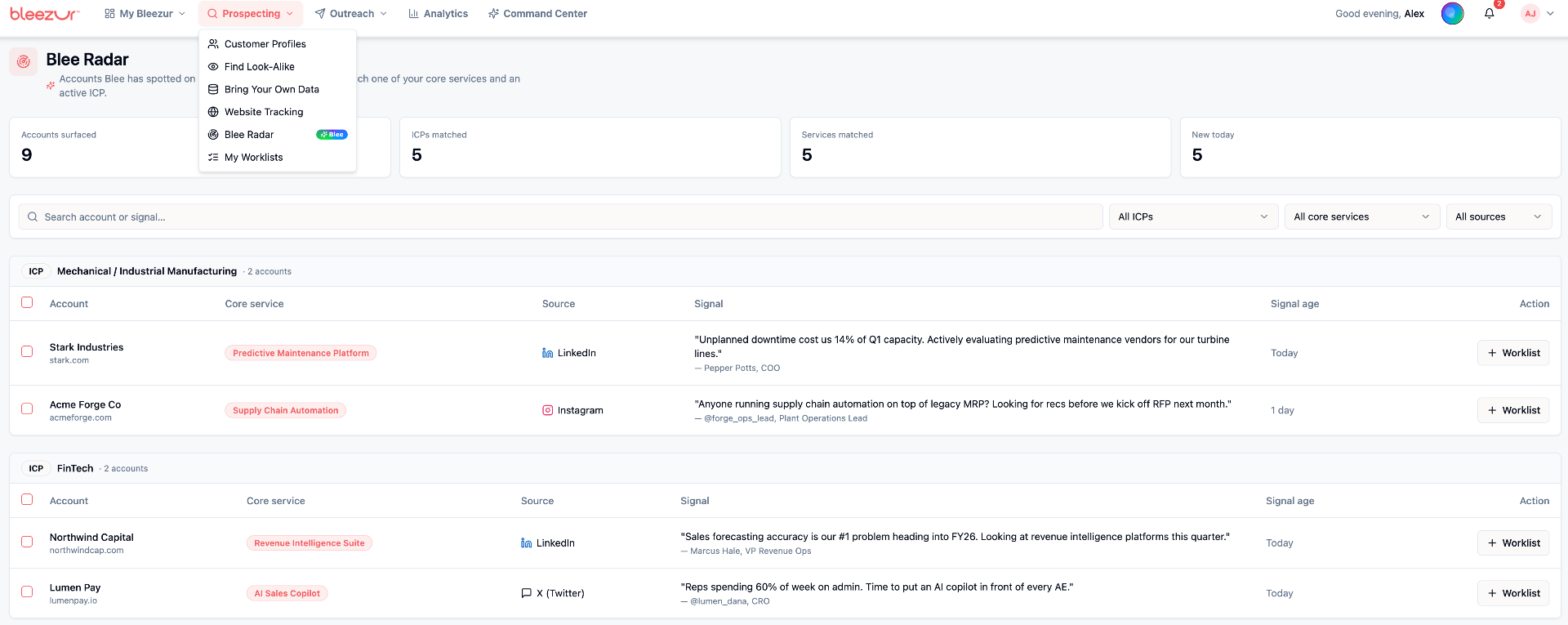This screenshot has width=1568, height=625.
Task: Click the Command Center sparkle icon
Action: (x=493, y=14)
